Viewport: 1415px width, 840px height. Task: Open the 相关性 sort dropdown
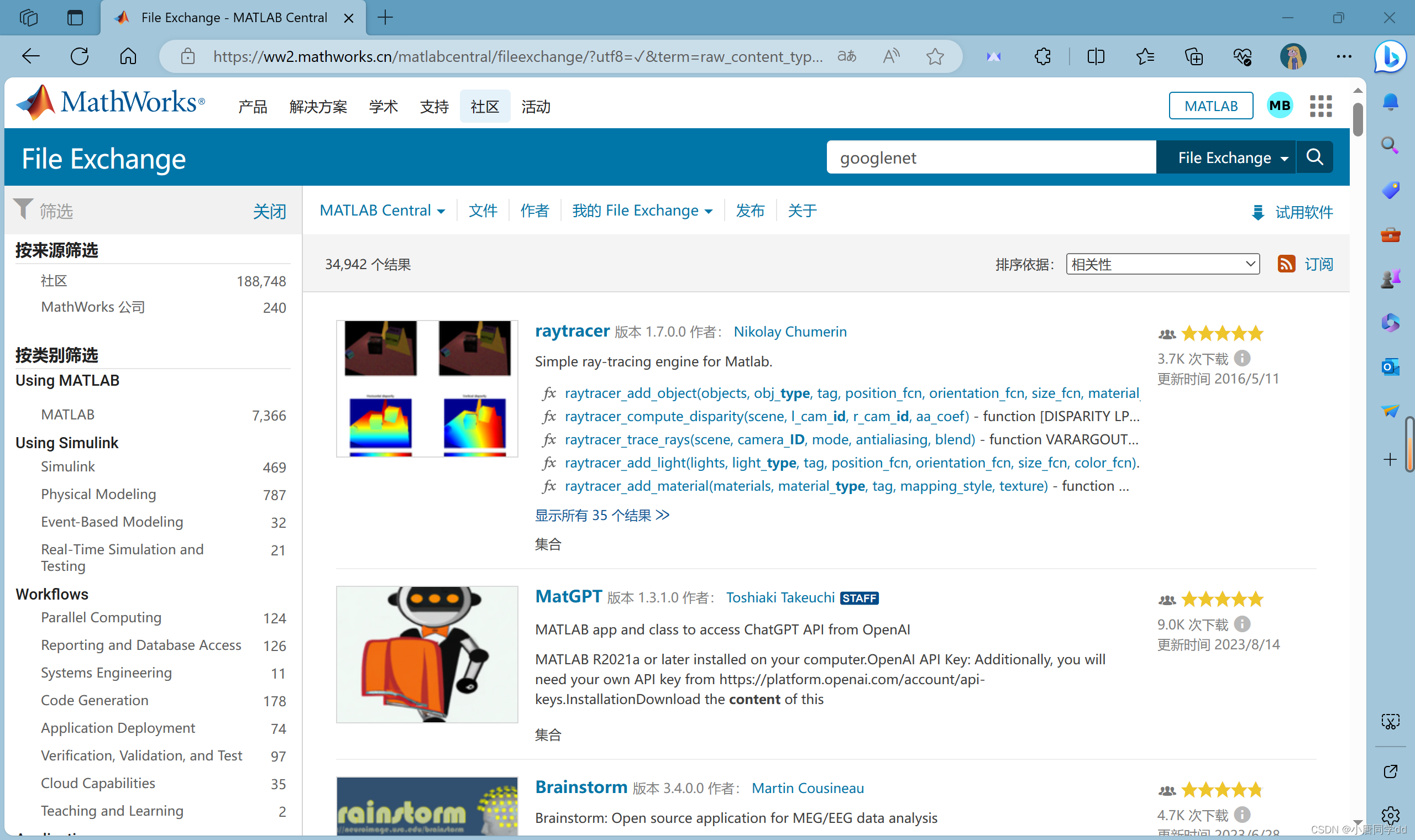tap(1162, 264)
